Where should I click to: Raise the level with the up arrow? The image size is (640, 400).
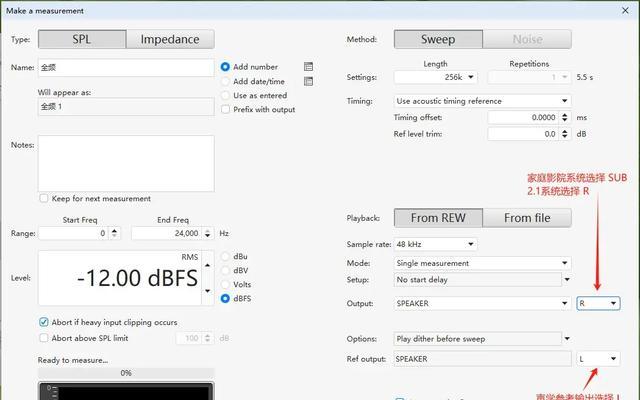click(208, 265)
